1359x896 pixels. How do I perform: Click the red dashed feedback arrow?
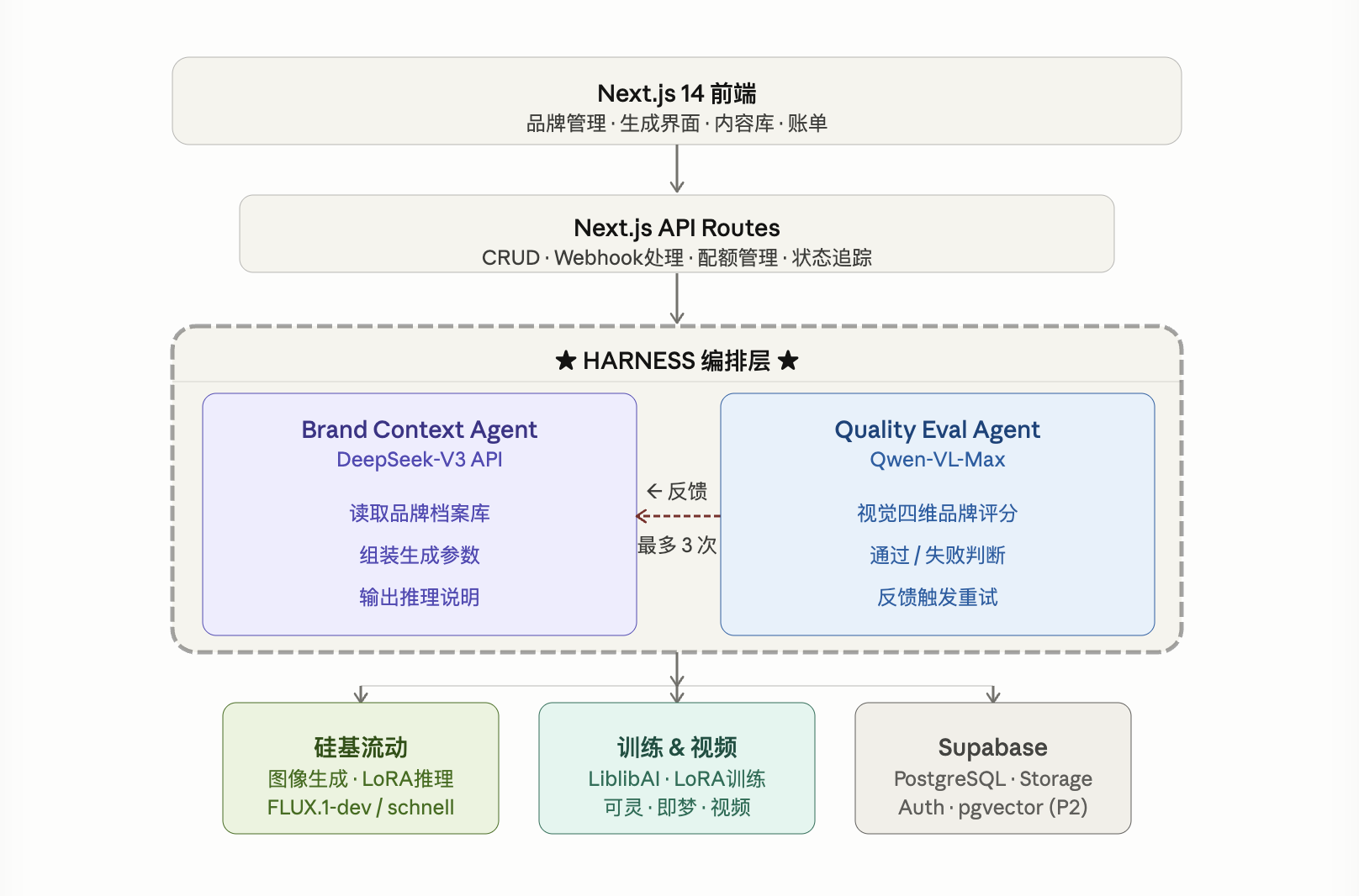click(678, 516)
